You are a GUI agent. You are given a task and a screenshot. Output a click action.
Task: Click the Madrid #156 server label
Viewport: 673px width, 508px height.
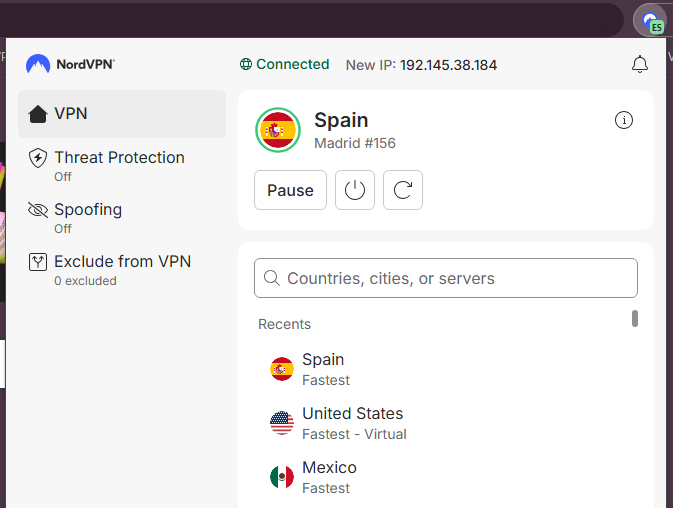tap(355, 143)
